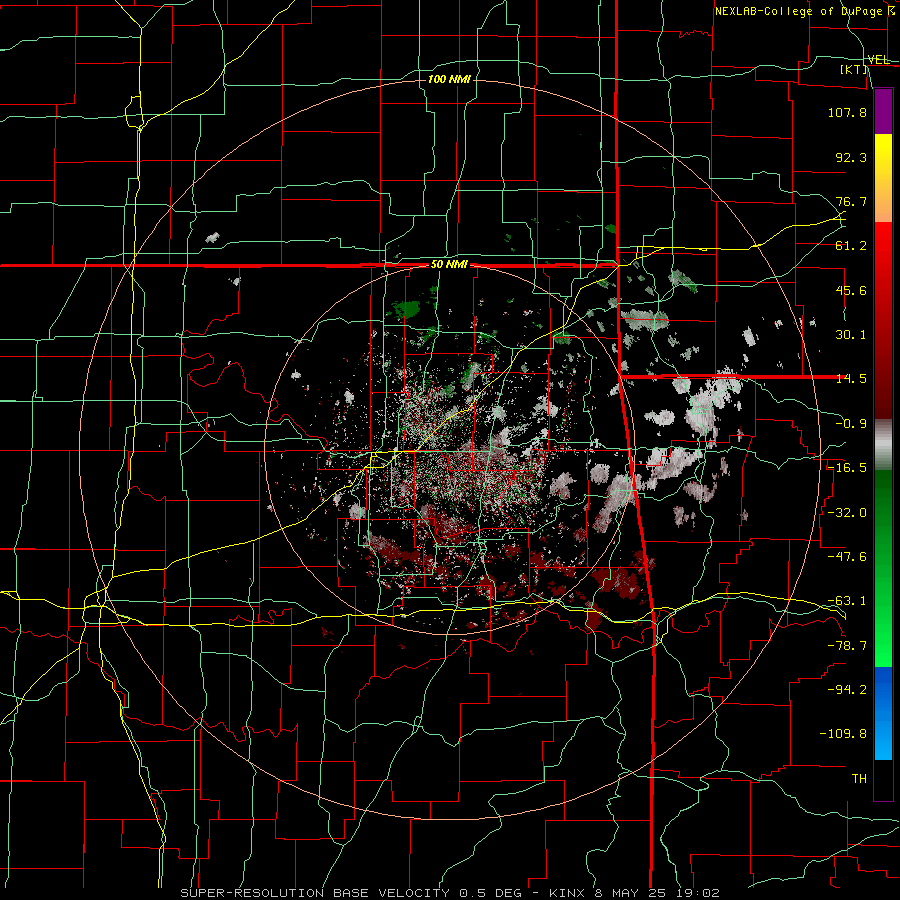
Task: Click the 30.1 velocity scale value
Action: (x=851, y=335)
